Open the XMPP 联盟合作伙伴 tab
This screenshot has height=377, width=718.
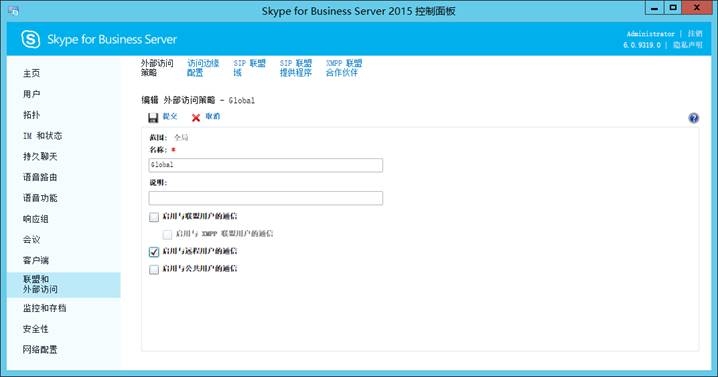[x=344, y=68]
